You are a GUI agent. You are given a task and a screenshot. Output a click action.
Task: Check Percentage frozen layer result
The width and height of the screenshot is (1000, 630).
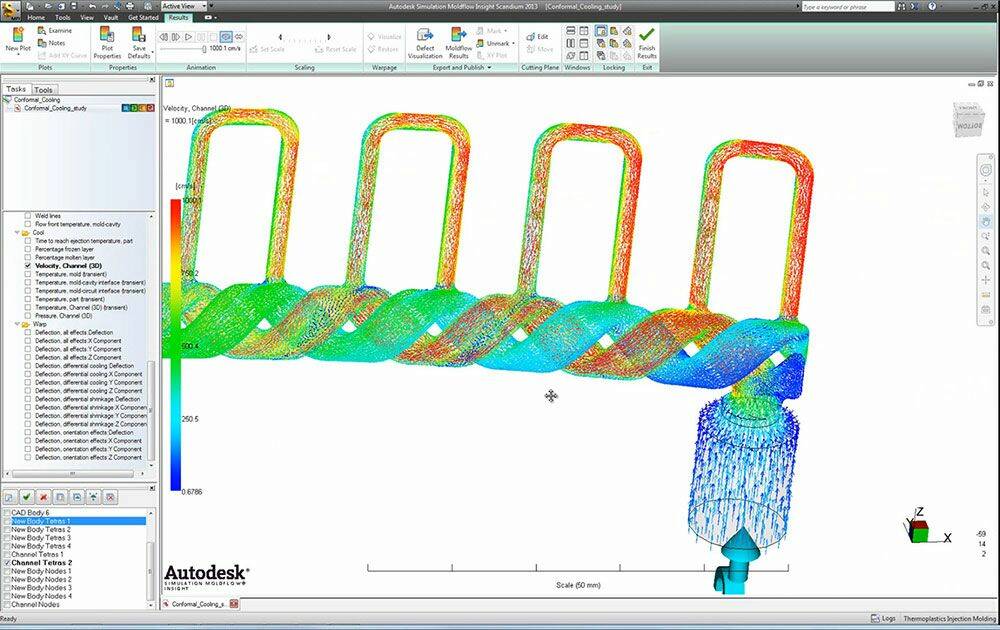[x=28, y=249]
